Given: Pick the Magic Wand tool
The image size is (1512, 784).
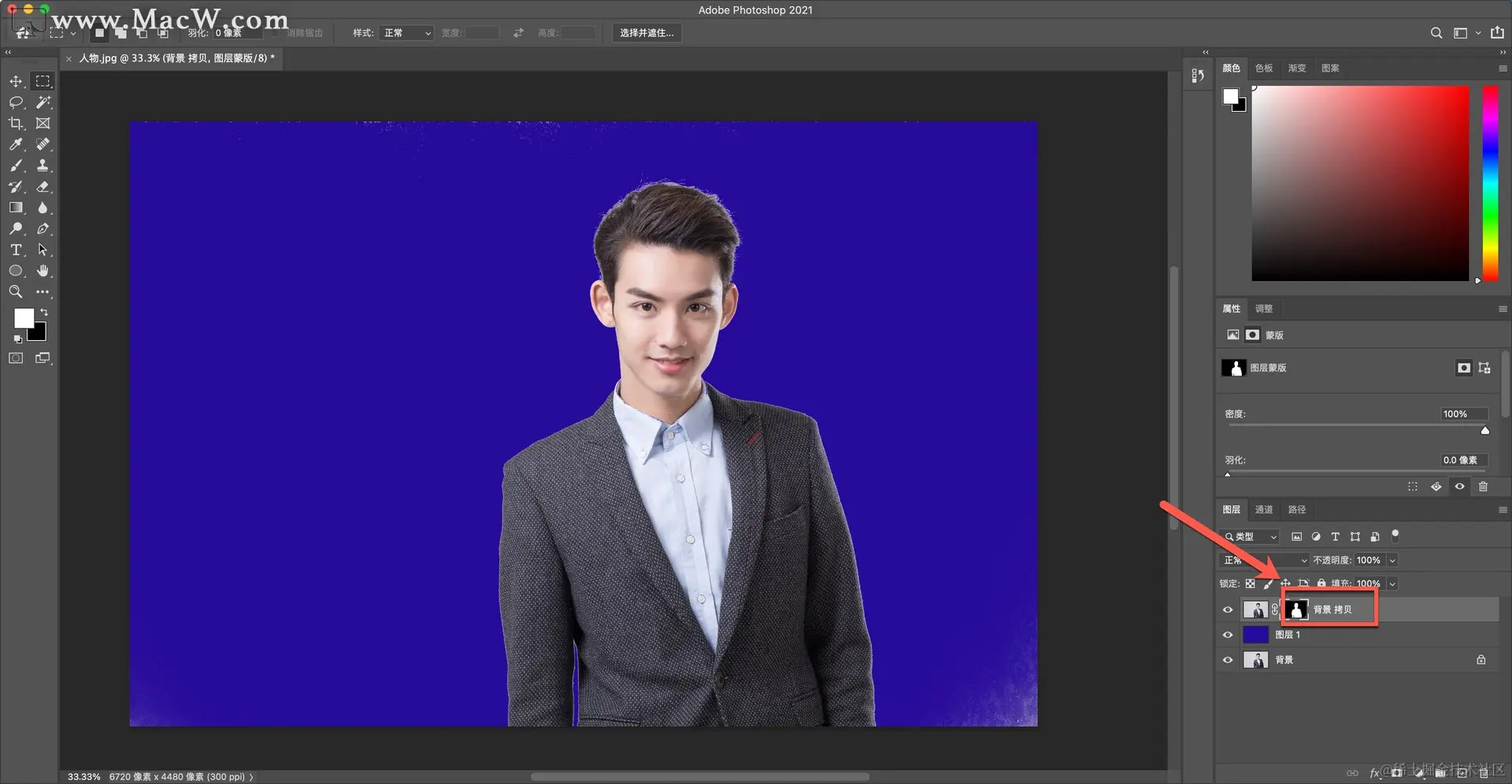Looking at the screenshot, I should pos(43,102).
